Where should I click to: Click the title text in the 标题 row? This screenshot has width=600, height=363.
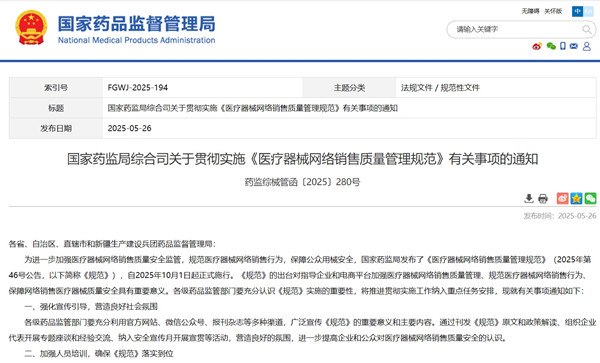pyautogui.click(x=253, y=108)
